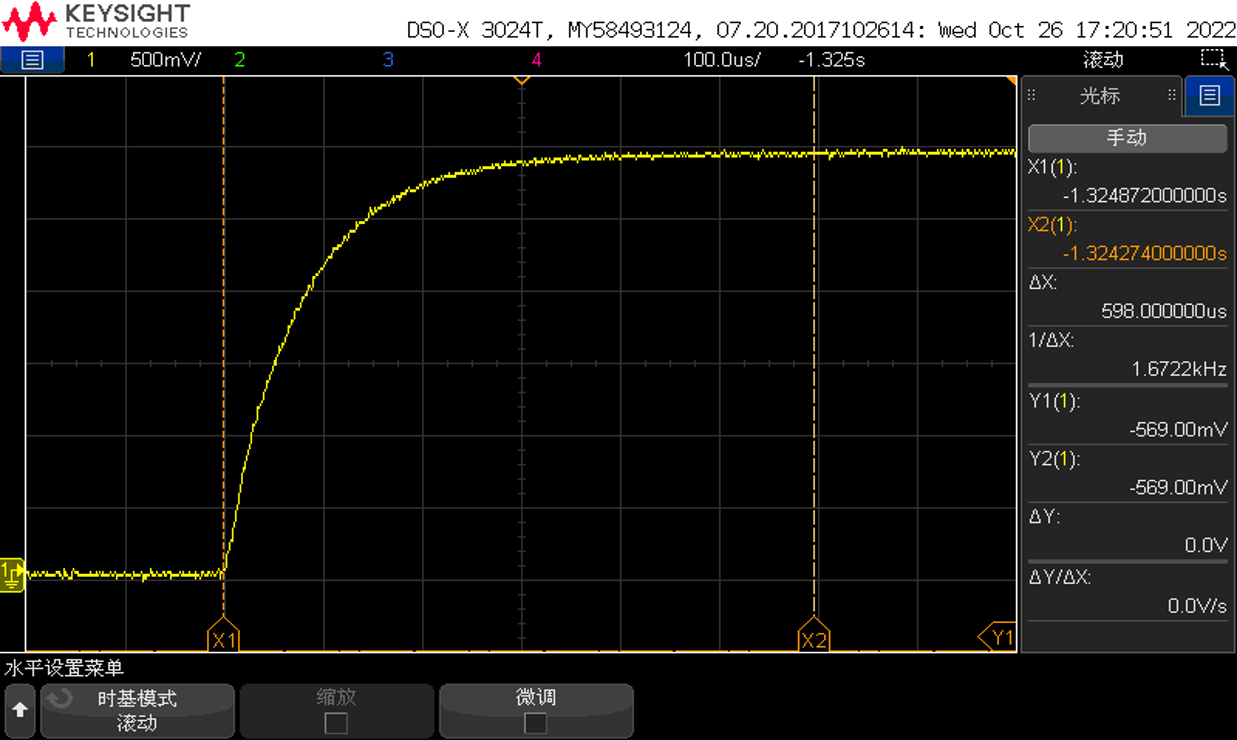Toggle the 微调 fine adjustment checkbox
The width and height of the screenshot is (1237, 740).
536,722
